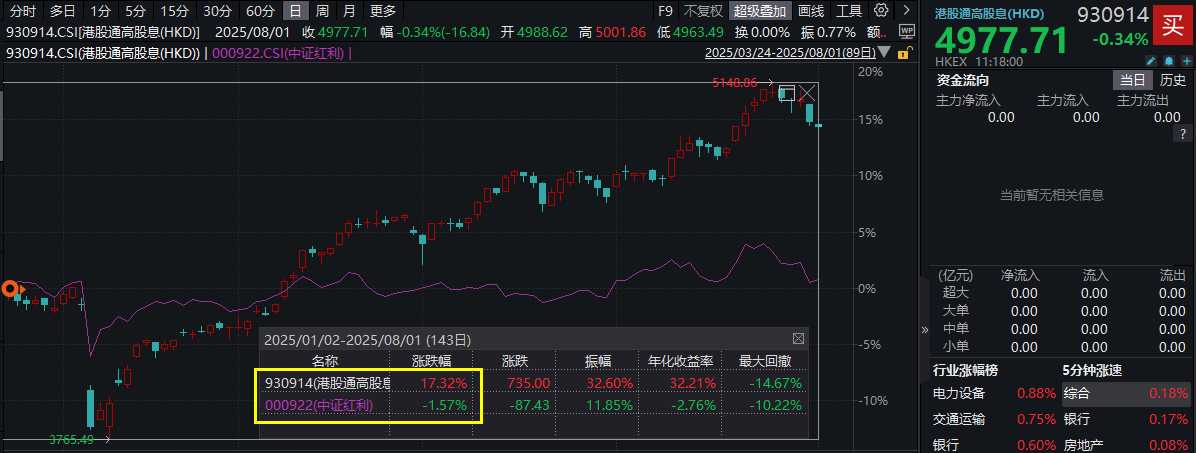Open the chart settings gear icon
The height and width of the screenshot is (453, 1196).
pyautogui.click(x=880, y=11)
